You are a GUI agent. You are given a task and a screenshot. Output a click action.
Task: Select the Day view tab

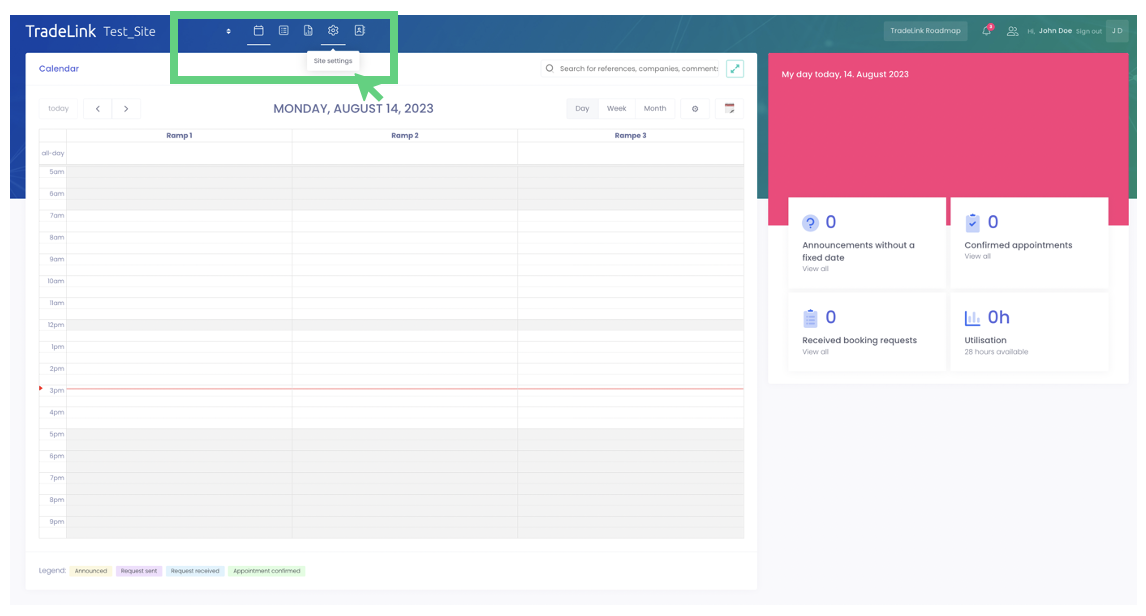[x=582, y=108]
